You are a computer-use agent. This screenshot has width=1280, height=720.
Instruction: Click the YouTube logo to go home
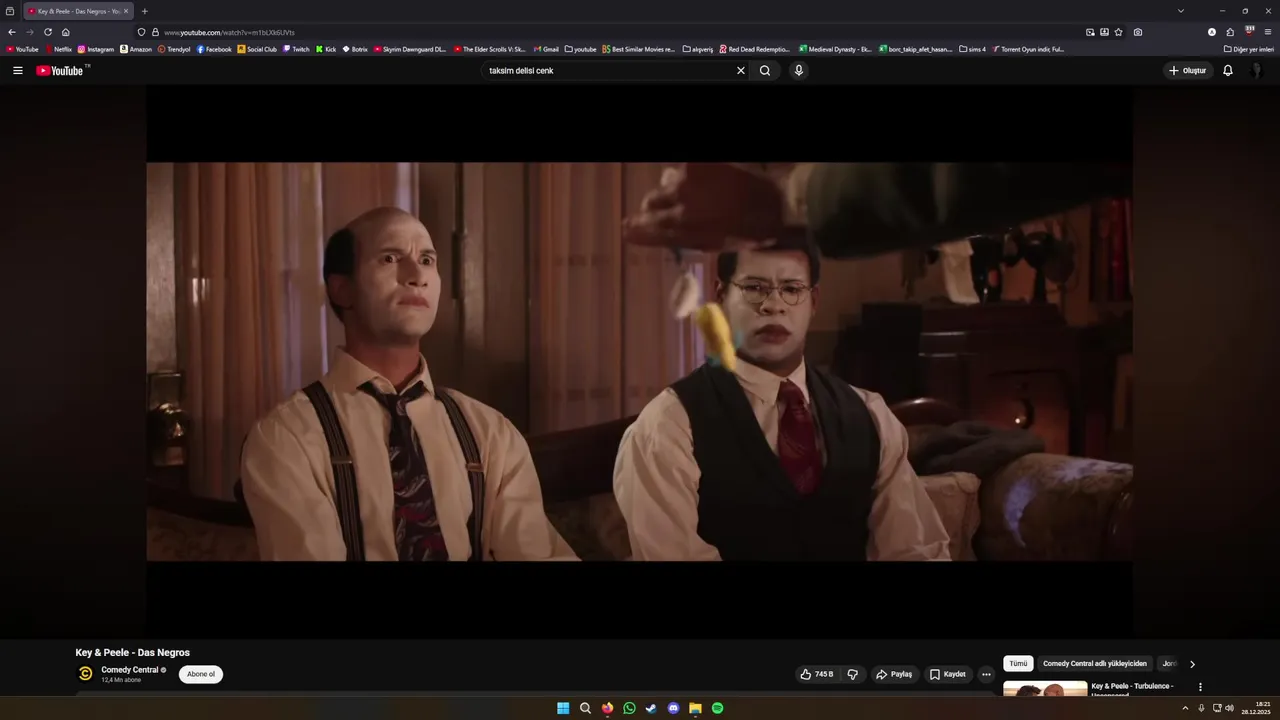[x=62, y=70]
